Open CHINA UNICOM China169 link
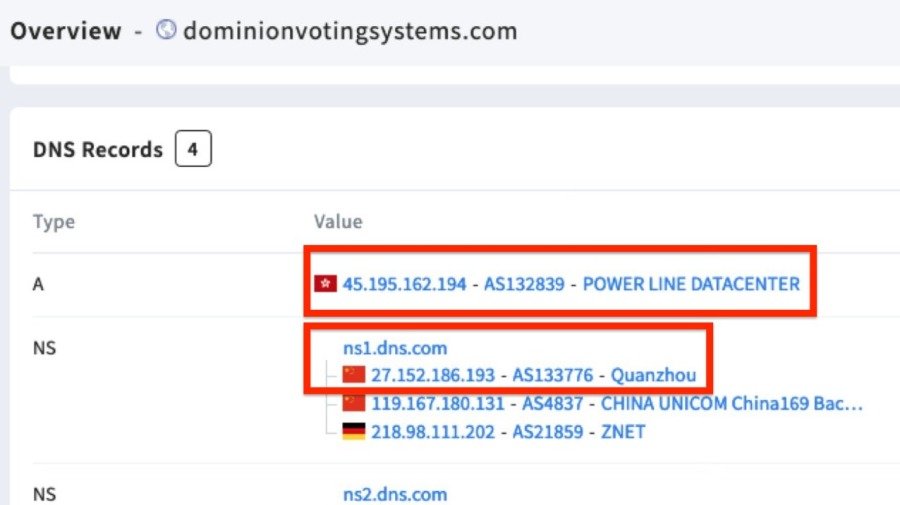 pos(732,404)
